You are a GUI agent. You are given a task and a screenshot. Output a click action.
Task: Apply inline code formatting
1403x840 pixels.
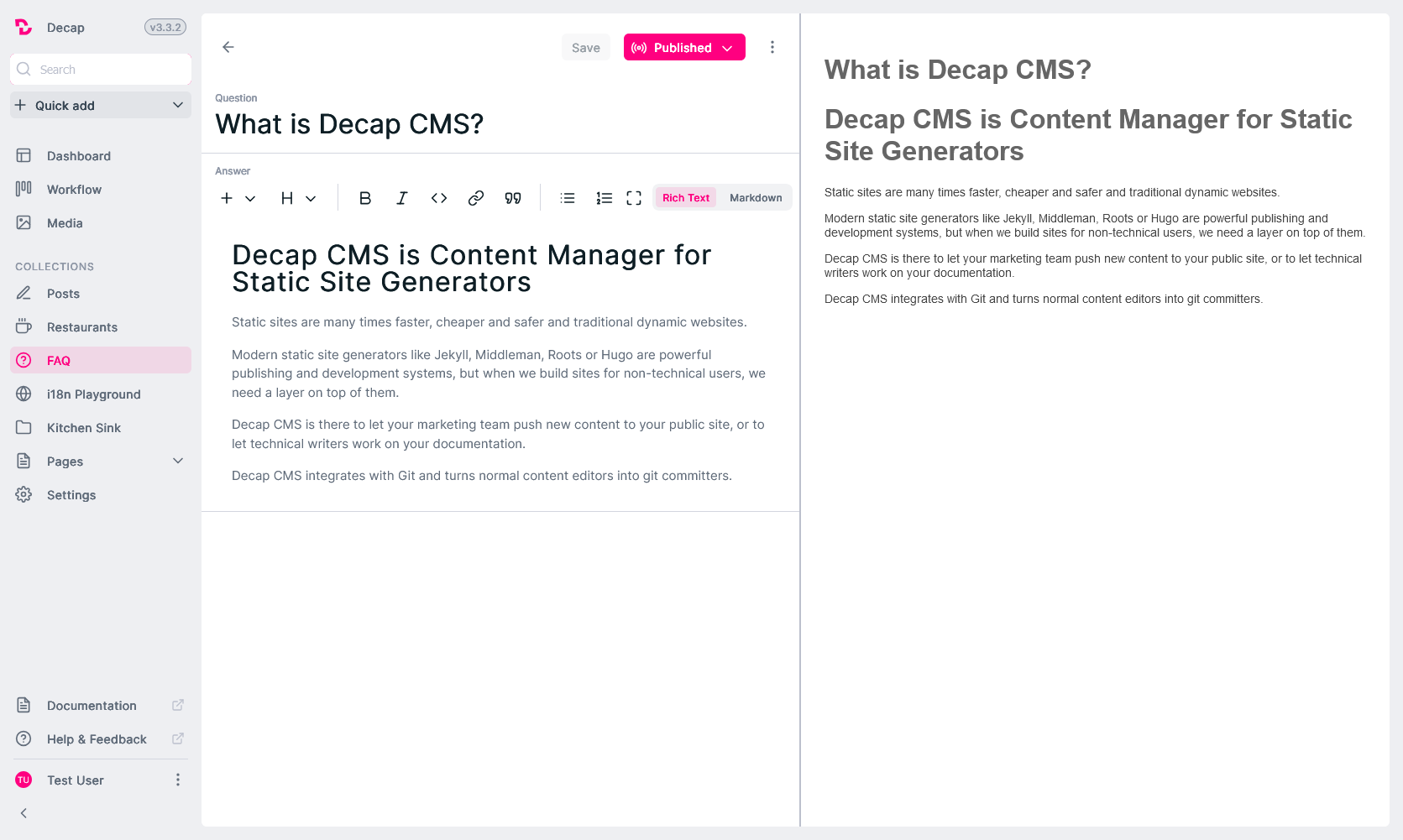click(x=439, y=198)
